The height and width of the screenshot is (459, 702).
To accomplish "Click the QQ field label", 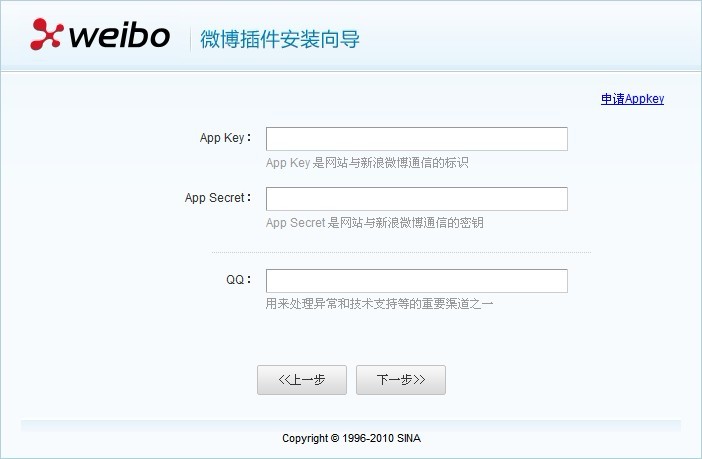I will point(237,280).
